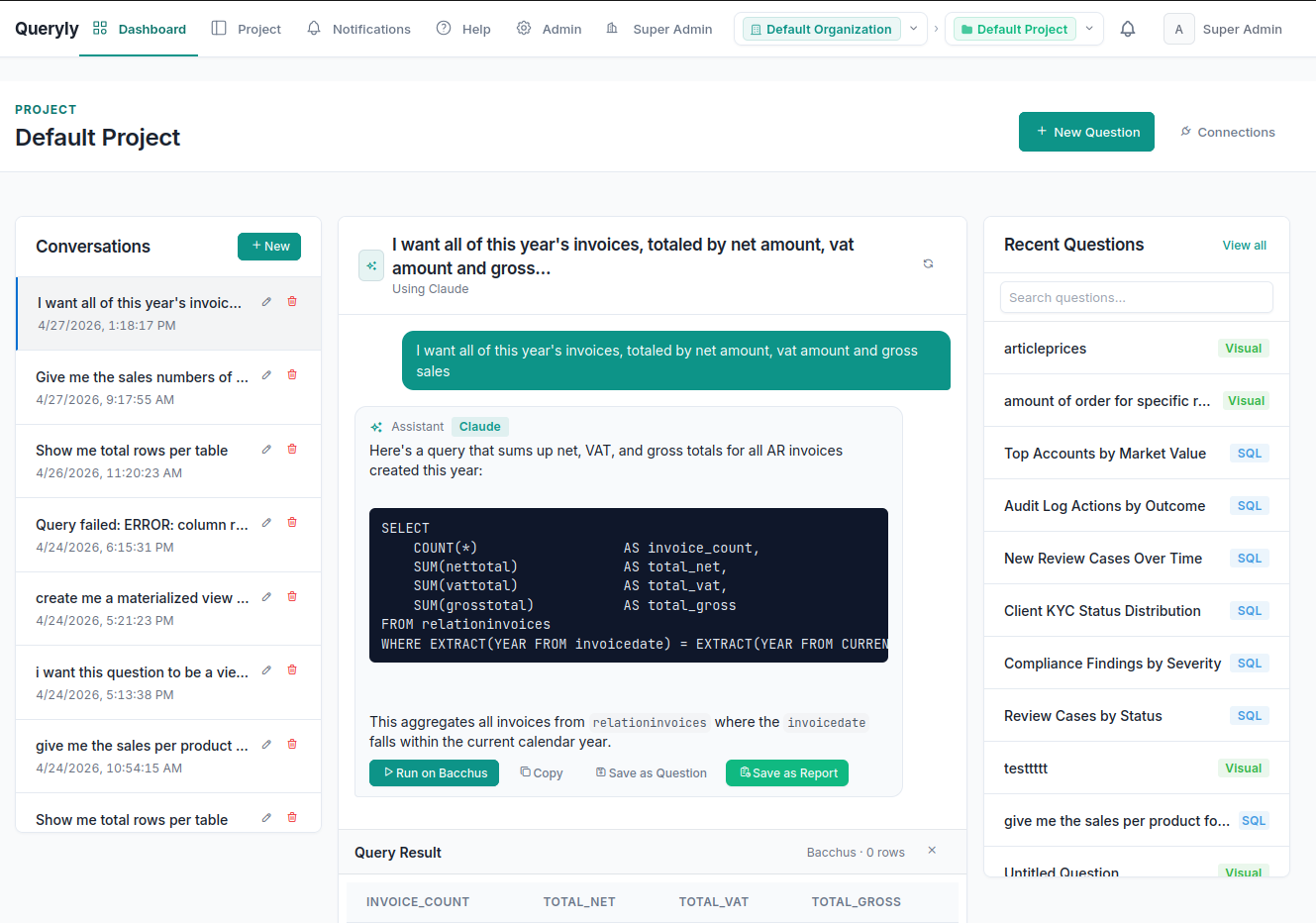The width and height of the screenshot is (1316, 923).
Task: Open 'Client KYC Status Distribution' question
Action: click(1137, 611)
